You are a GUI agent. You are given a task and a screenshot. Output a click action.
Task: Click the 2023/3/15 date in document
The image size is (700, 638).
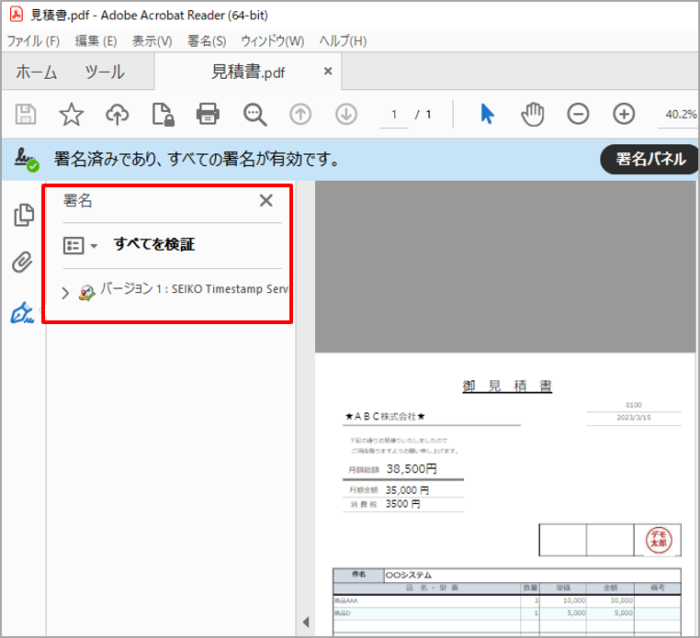coord(633,417)
